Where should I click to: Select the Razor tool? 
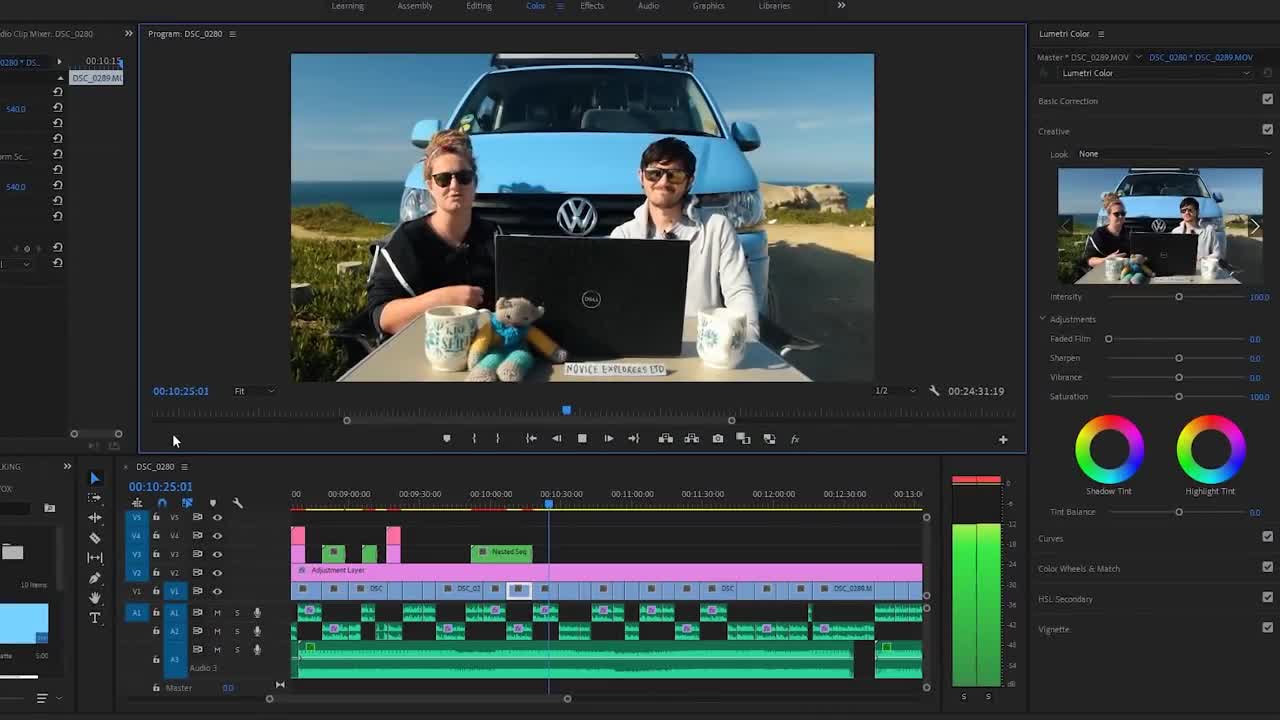click(x=95, y=538)
